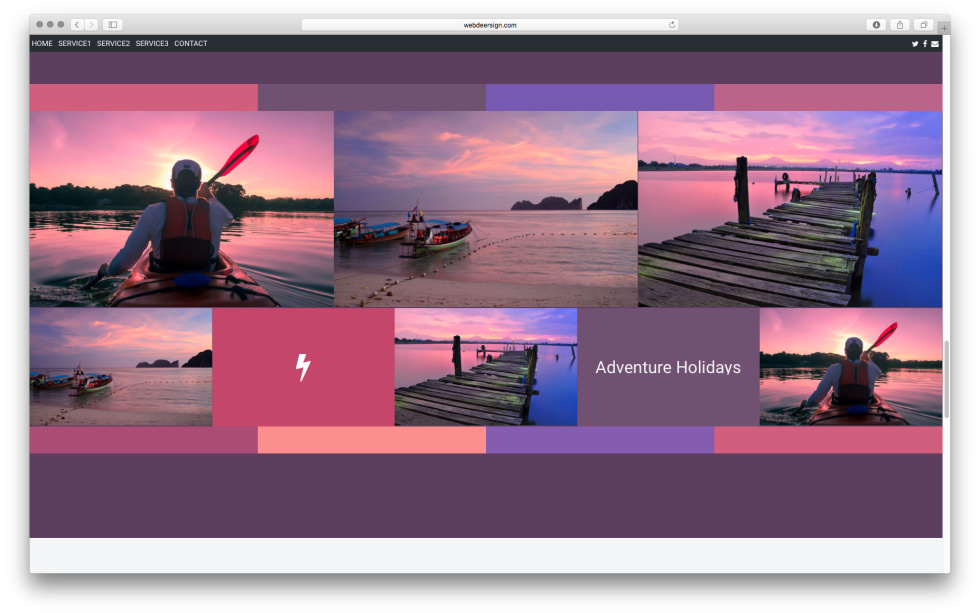
Task: Click the lightning bolt icon tile
Action: pyautogui.click(x=303, y=367)
